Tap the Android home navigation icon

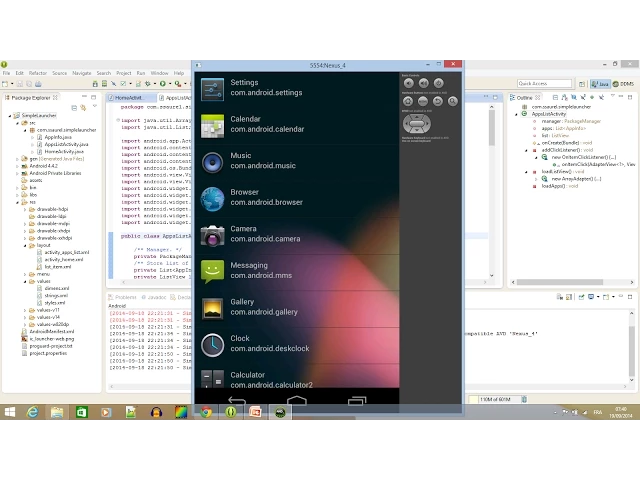pos(297,400)
